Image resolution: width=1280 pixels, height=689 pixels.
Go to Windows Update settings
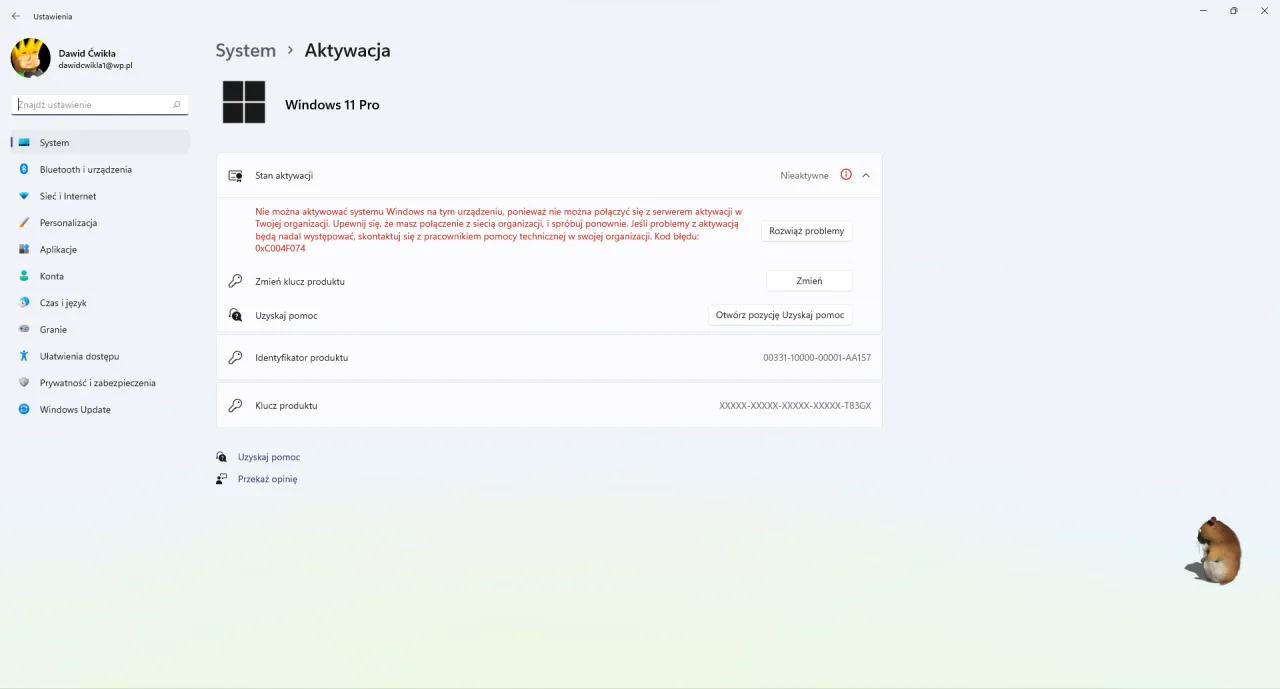[x=100, y=409]
